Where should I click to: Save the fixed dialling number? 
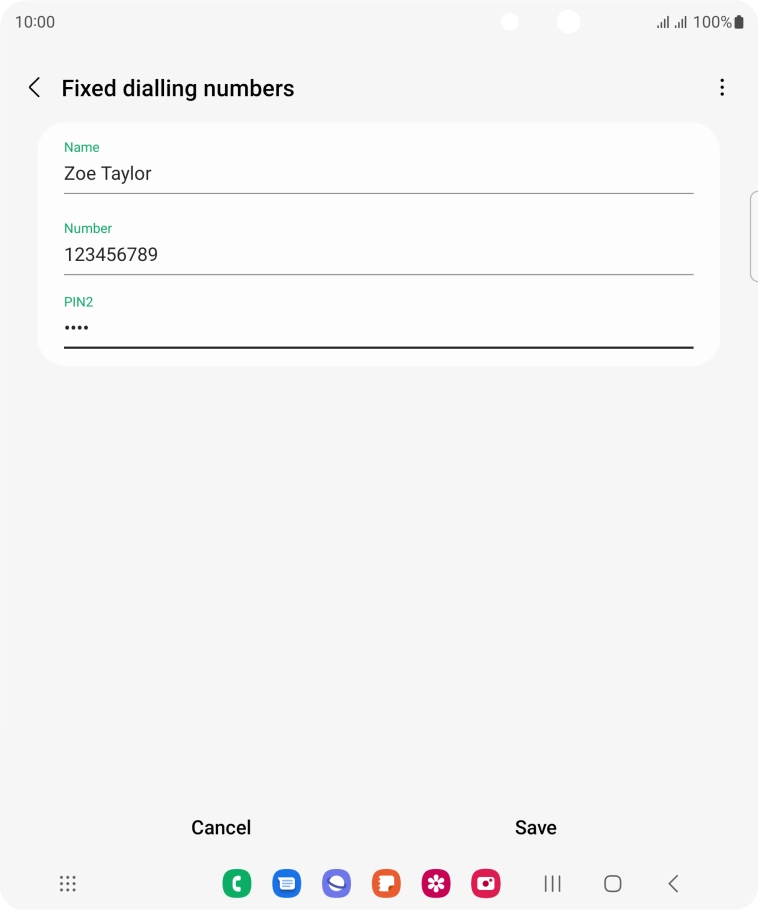point(535,827)
